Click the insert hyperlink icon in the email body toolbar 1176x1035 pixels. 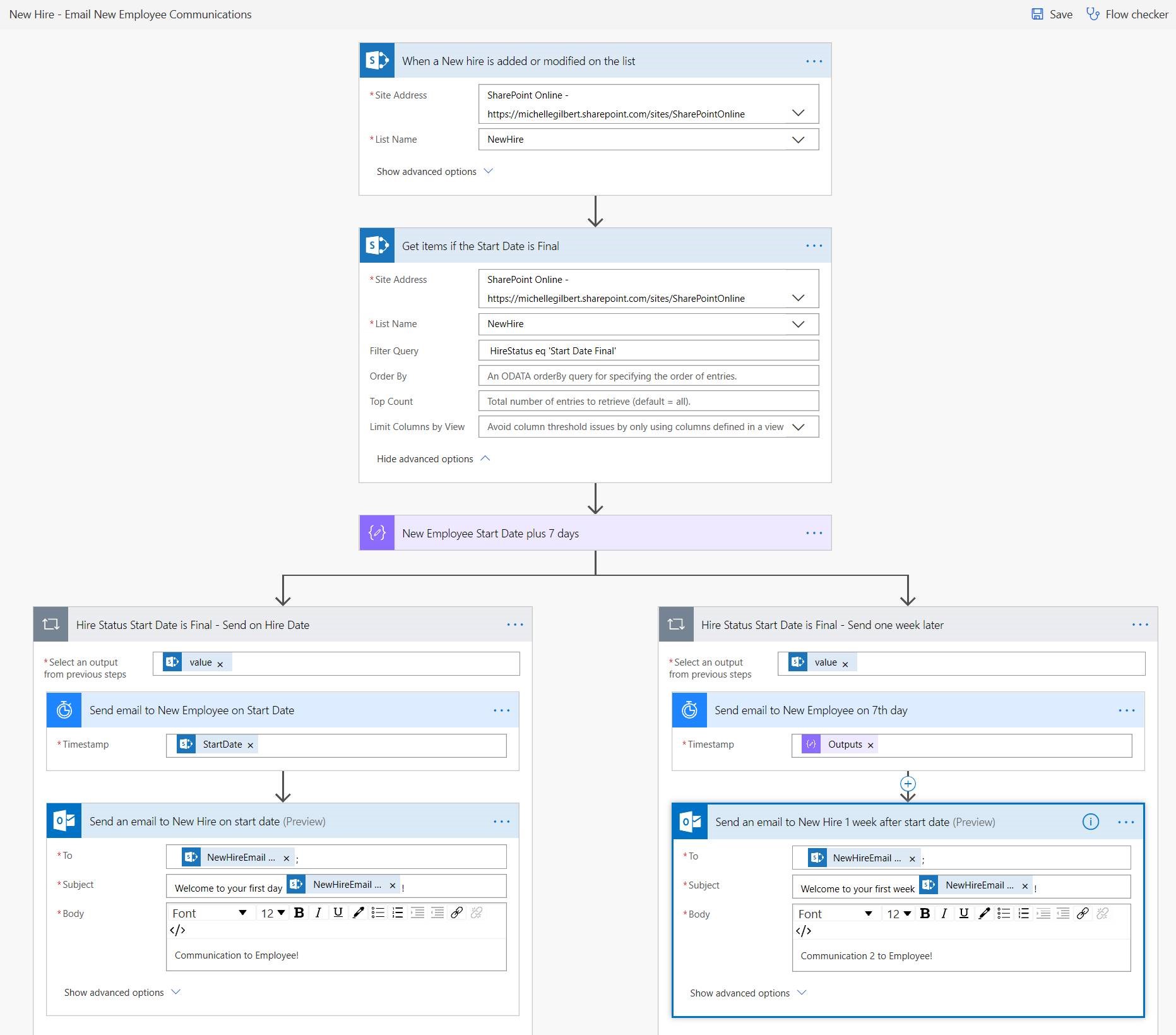pyautogui.click(x=457, y=913)
